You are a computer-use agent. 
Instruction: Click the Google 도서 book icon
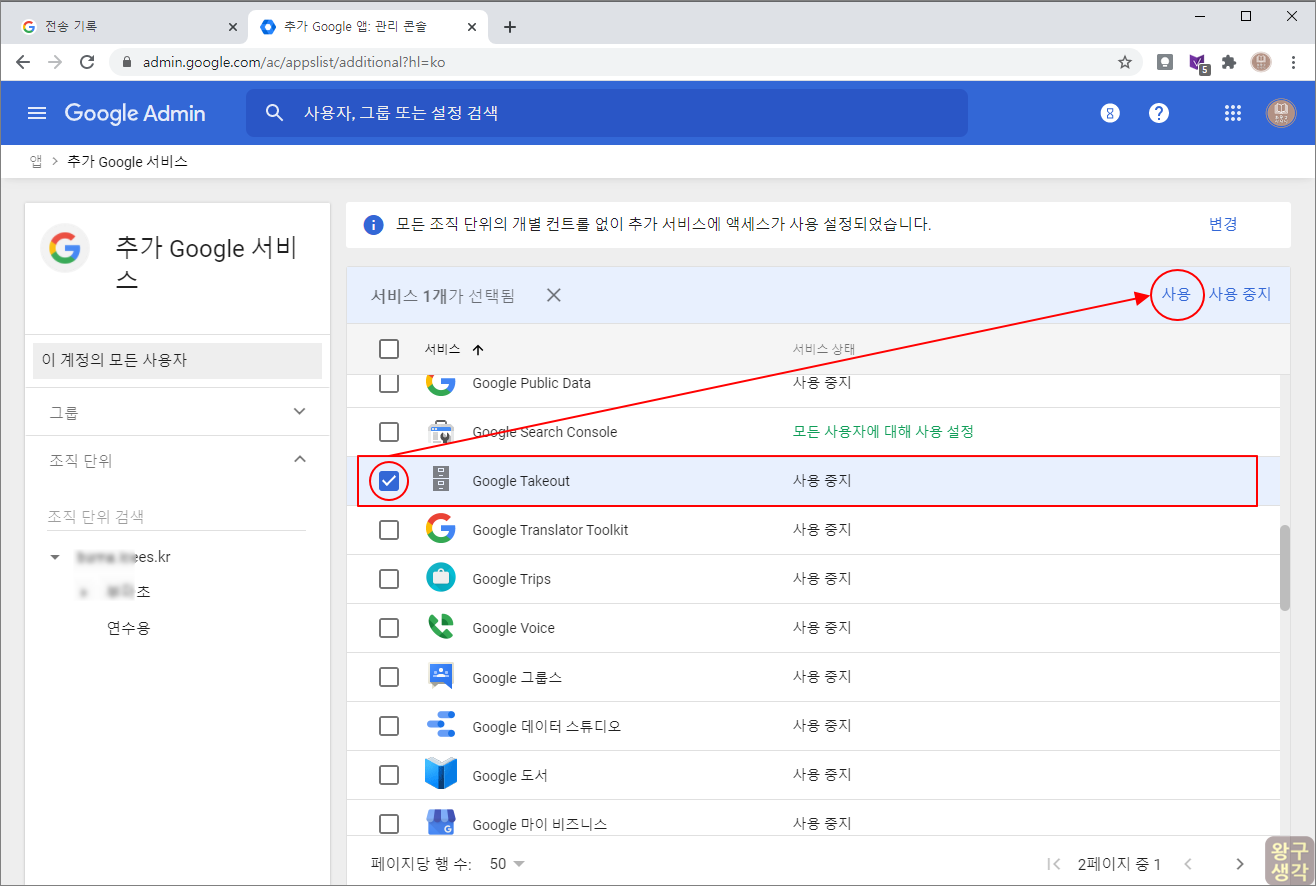[441, 775]
